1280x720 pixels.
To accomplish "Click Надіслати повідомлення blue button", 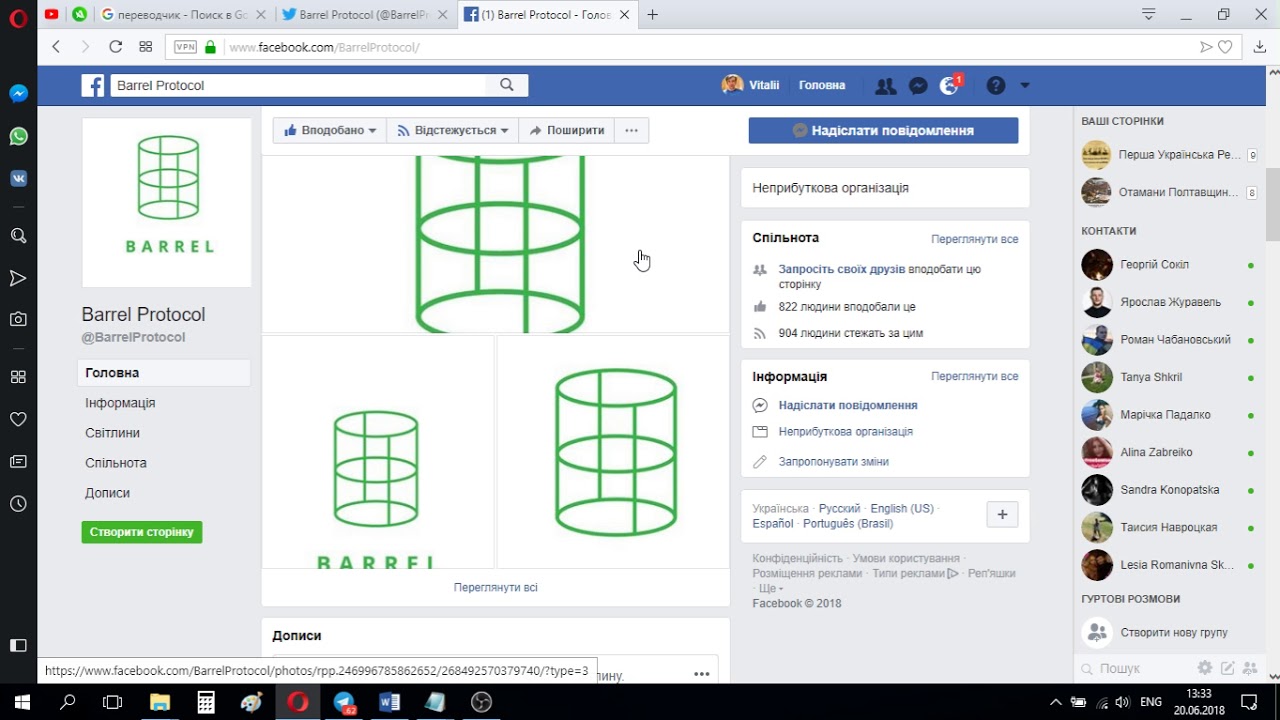I will pyautogui.click(x=884, y=130).
